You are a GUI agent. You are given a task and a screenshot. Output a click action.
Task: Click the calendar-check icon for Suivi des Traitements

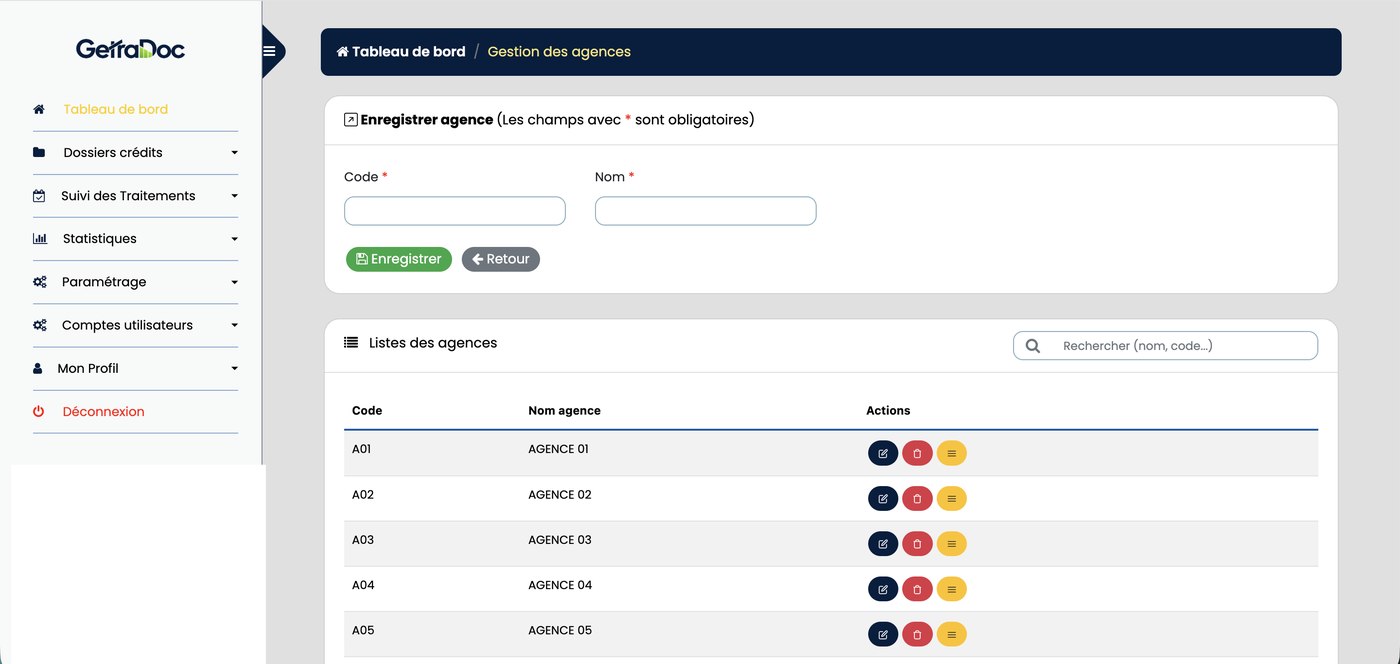[x=39, y=196]
